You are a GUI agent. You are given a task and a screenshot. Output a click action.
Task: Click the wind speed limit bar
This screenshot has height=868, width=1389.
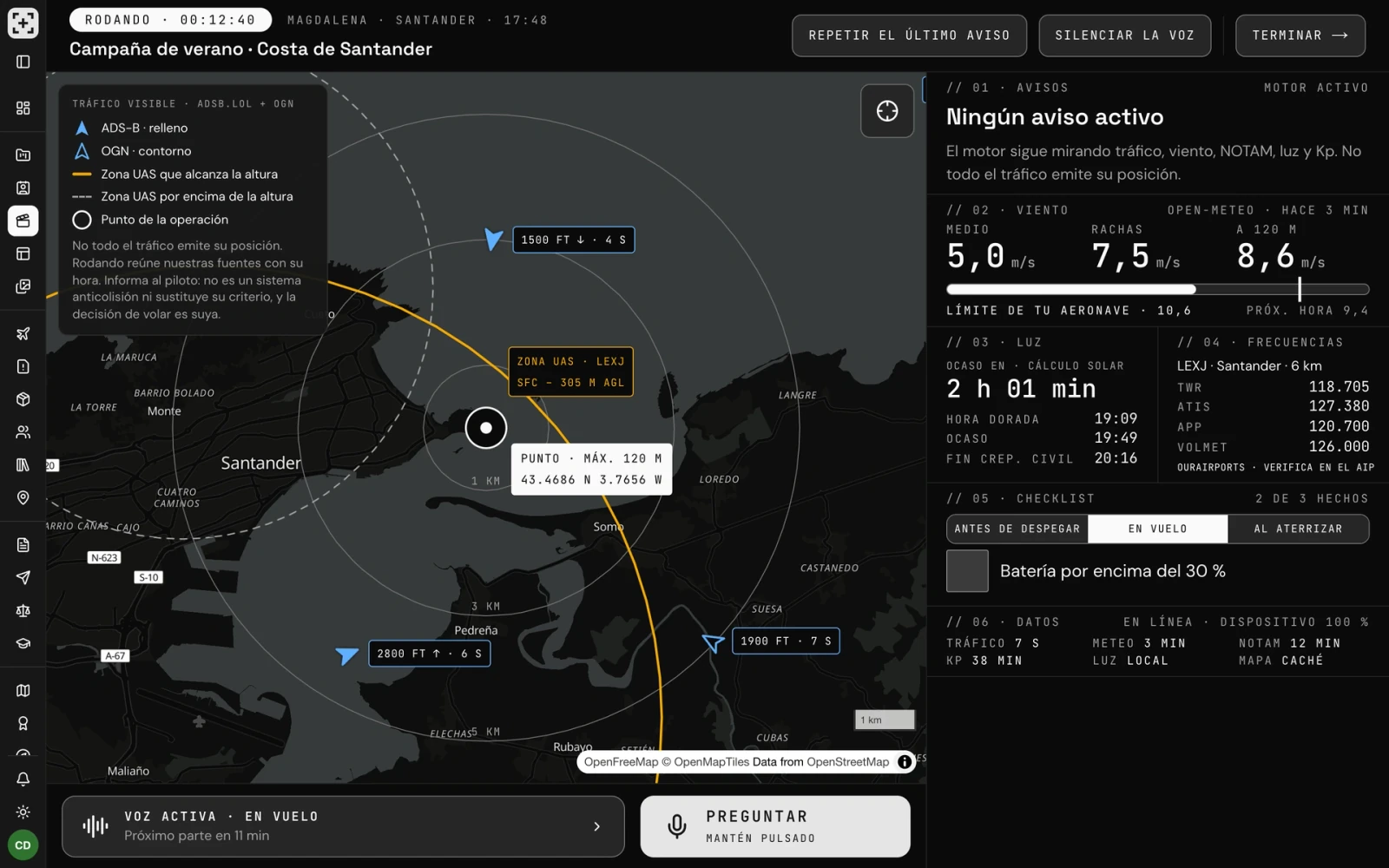1157,289
